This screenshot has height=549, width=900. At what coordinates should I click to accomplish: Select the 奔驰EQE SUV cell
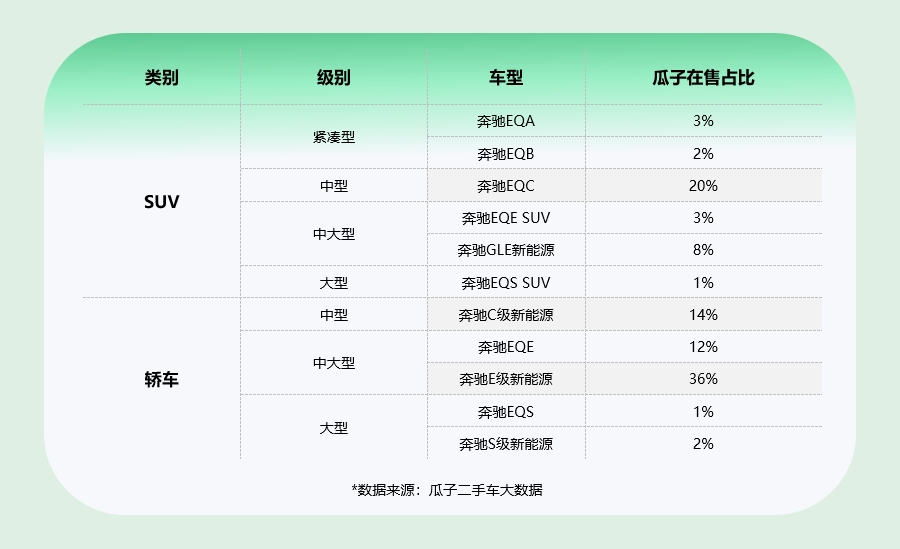506,218
